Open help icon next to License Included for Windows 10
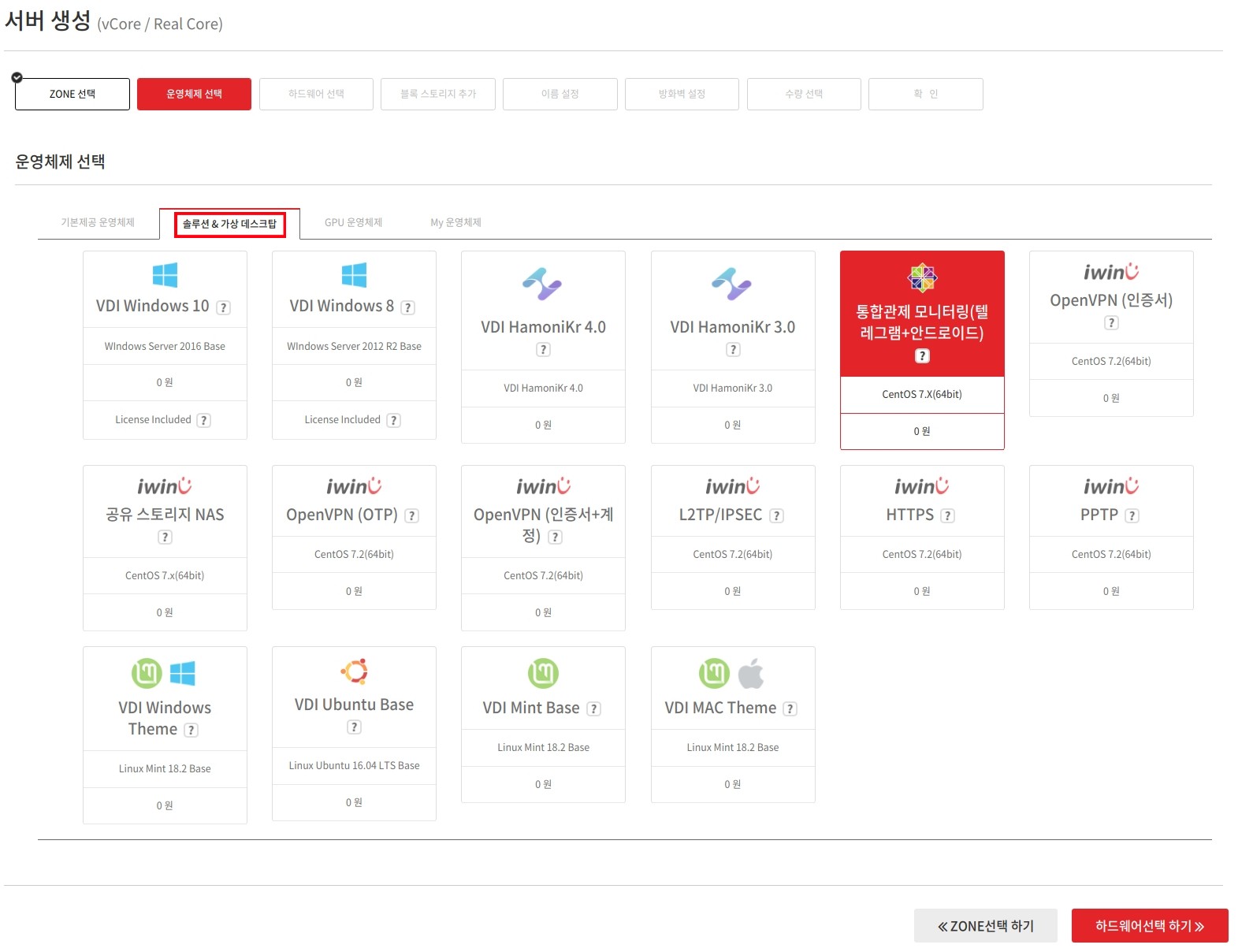Image resolution: width=1253 pixels, height=952 pixels. (x=203, y=420)
